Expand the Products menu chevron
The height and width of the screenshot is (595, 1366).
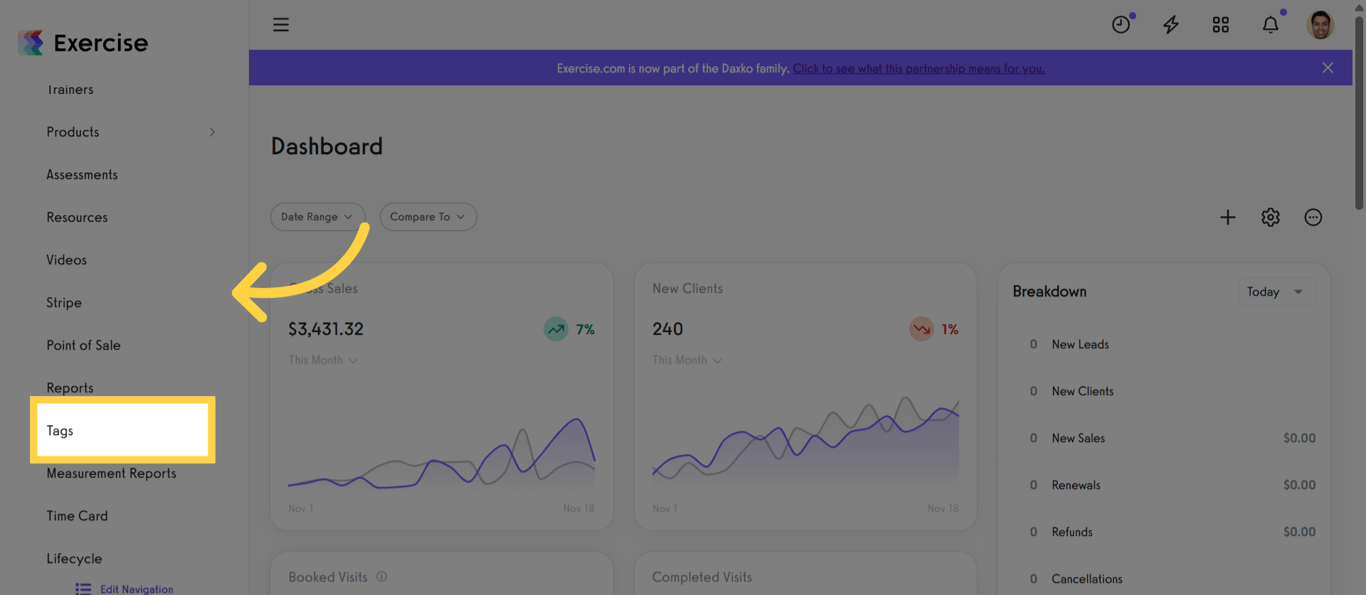tap(212, 132)
